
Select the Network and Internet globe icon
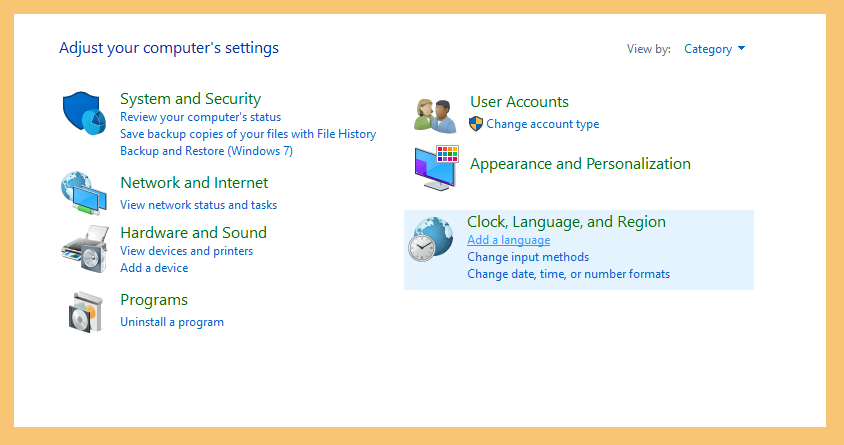[84, 193]
